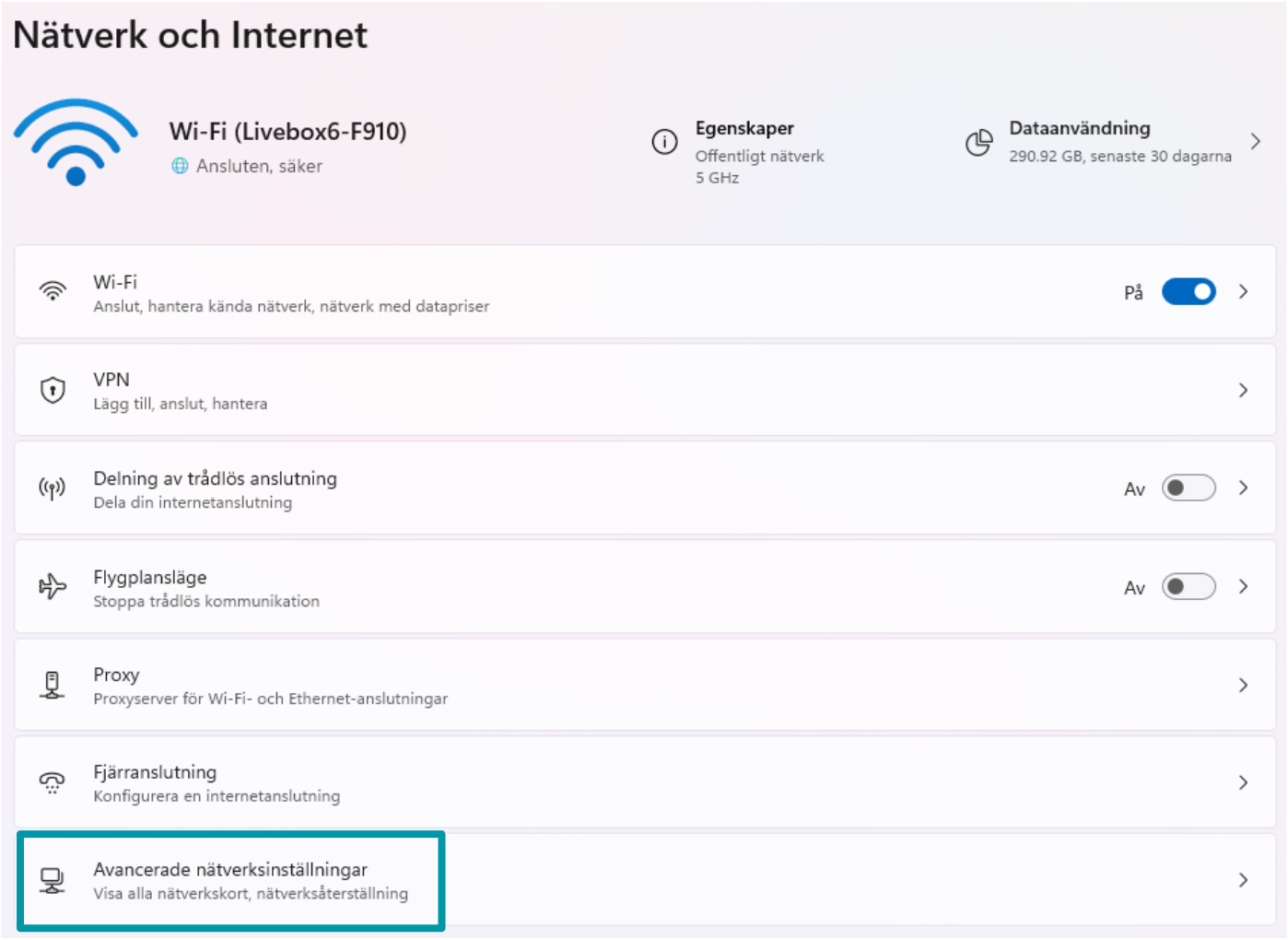
Task: Select the Nätverk och Internet heading
Action: [189, 35]
